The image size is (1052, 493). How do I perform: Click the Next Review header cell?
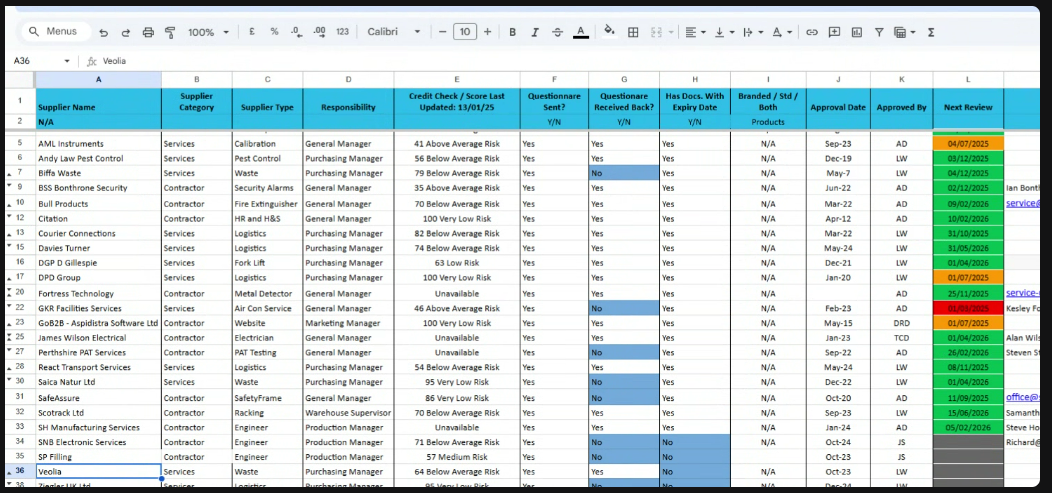(968, 101)
